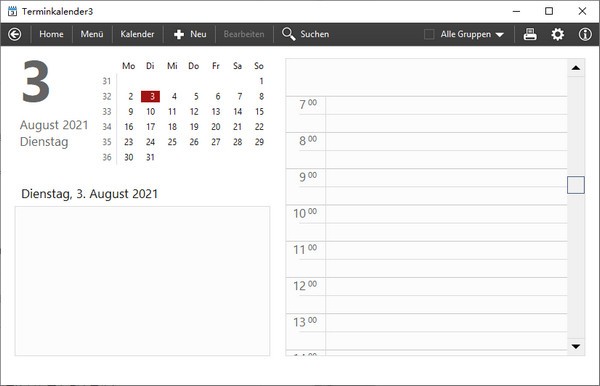
Task: Open the Menü toolbar item
Action: pyautogui.click(x=92, y=34)
